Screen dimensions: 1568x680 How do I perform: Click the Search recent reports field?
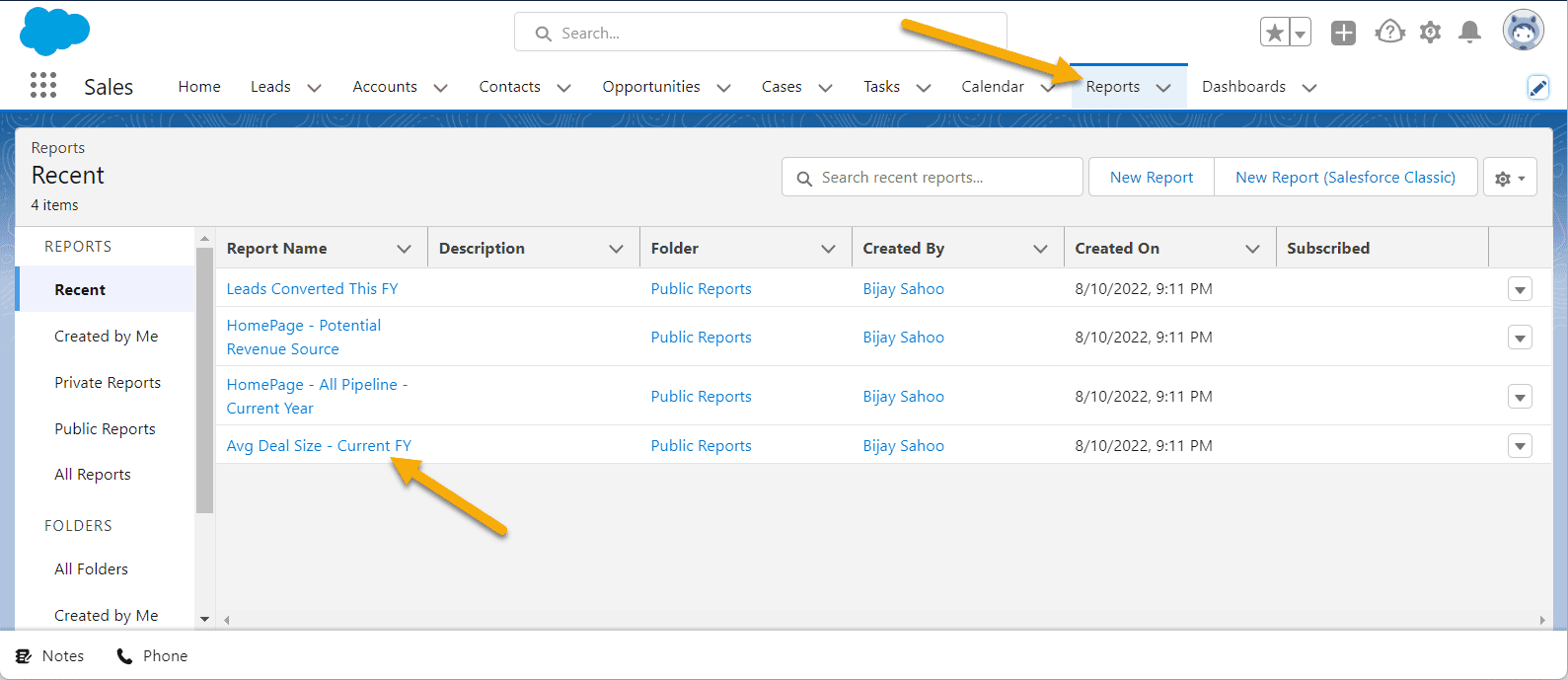tap(933, 178)
